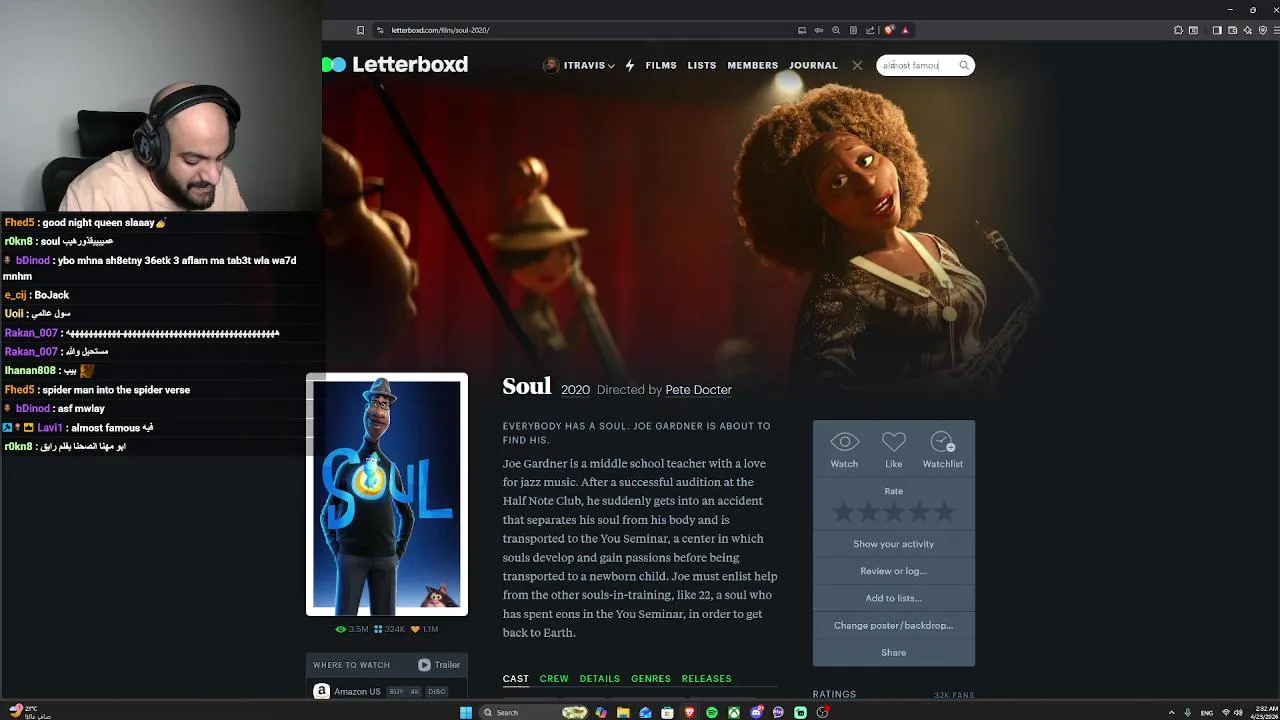This screenshot has height=720, width=1280.
Task: Click 'Review or log...'
Action: tap(893, 571)
